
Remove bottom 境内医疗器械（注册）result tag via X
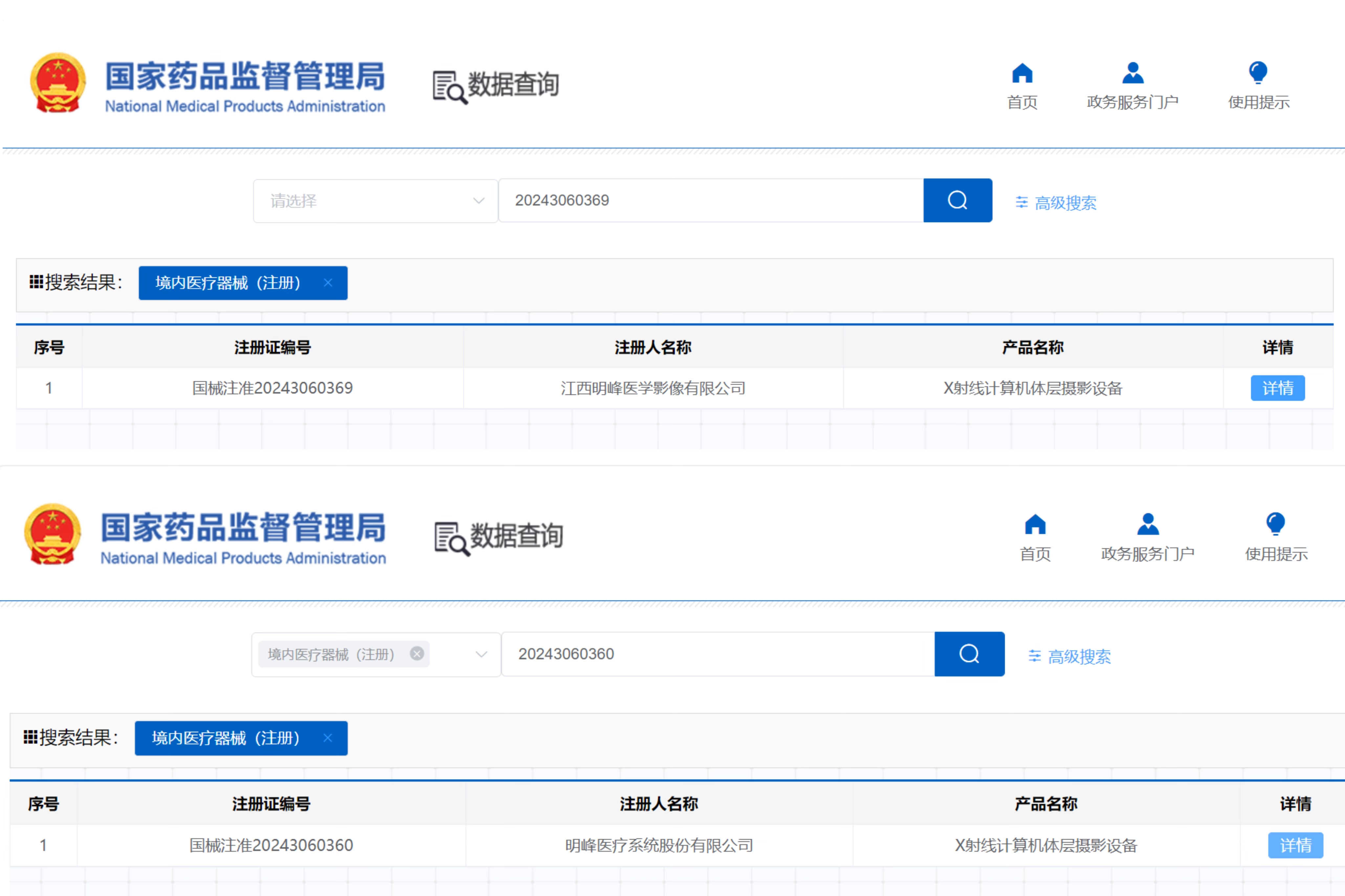pos(327,738)
